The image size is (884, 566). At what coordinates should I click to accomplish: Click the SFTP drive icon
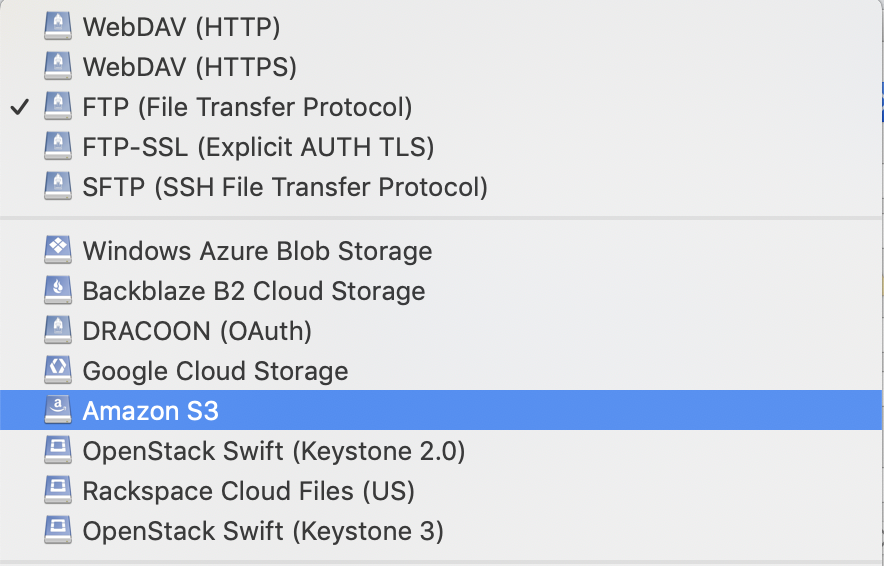tap(58, 186)
